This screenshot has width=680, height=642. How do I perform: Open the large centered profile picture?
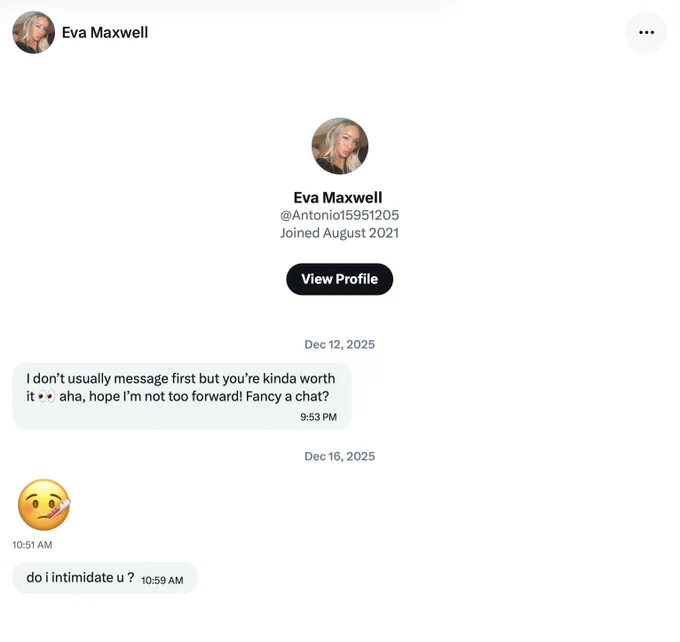click(340, 146)
